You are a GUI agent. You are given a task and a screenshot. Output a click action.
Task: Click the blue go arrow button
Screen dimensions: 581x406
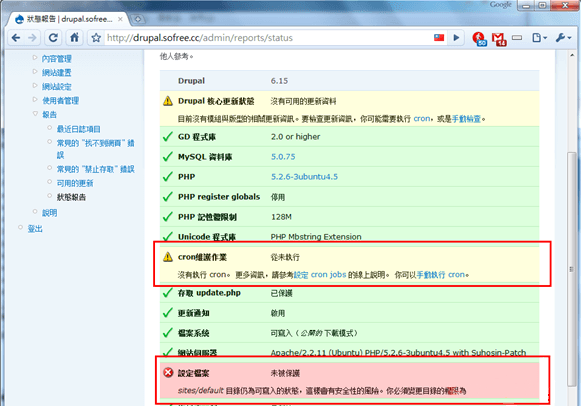(456, 37)
